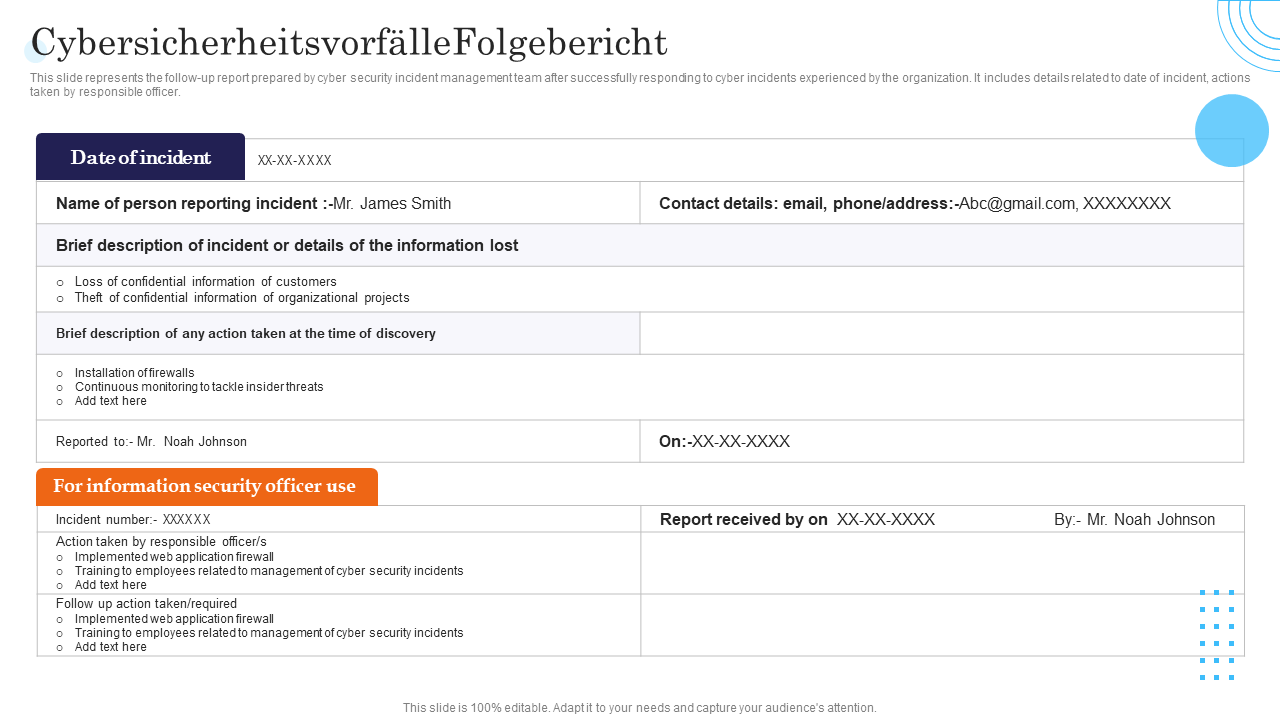Viewport: 1280px width, 720px height.
Task: Select "Add text here" below Continuous monitoring bullet
Action: 111,401
